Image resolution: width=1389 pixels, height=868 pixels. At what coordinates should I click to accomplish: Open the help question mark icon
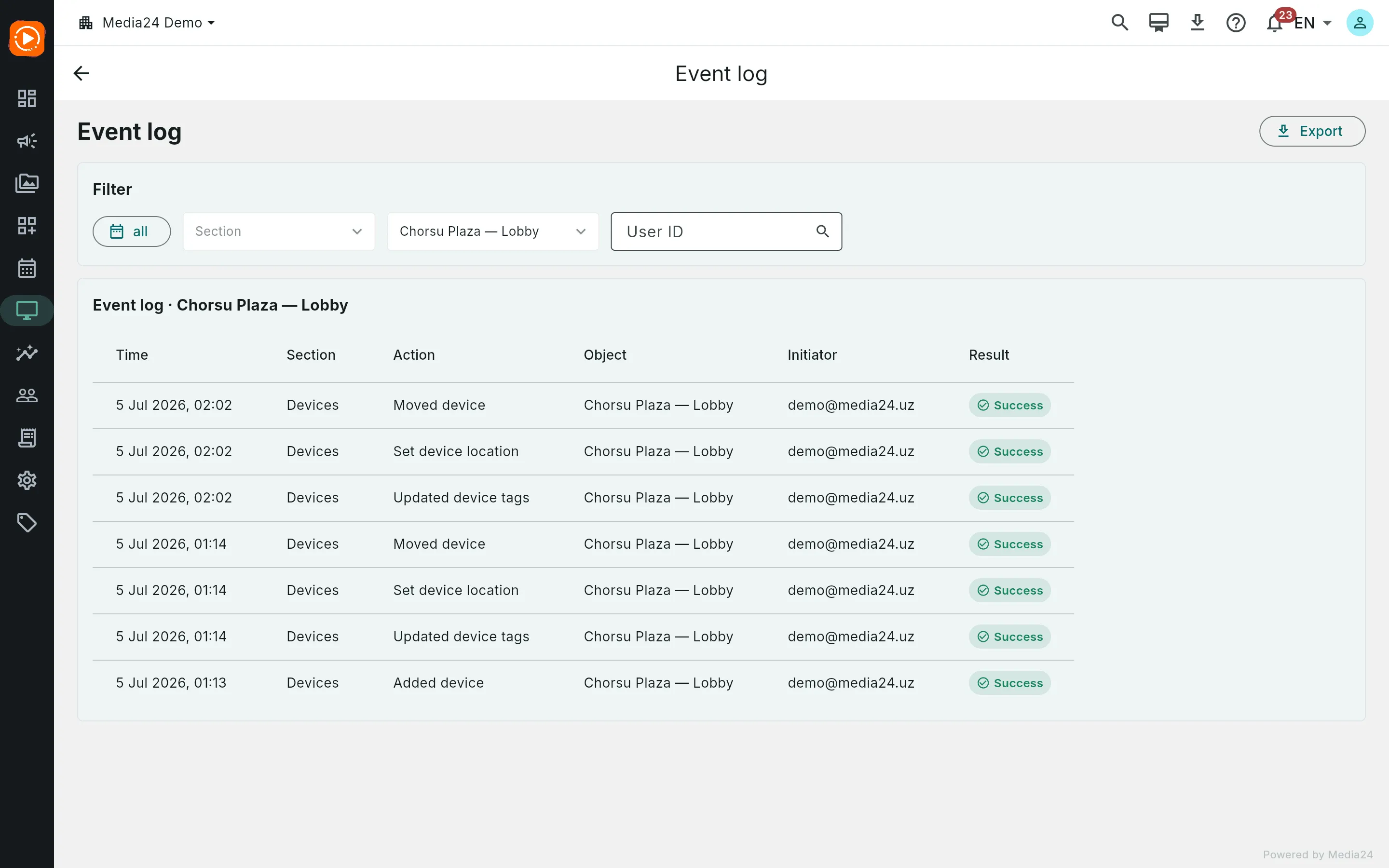[x=1236, y=23]
